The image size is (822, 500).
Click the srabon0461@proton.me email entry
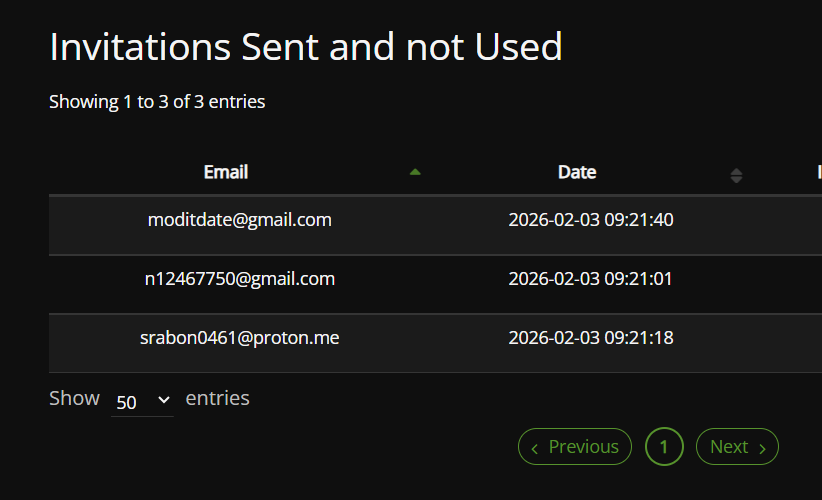[240, 338]
